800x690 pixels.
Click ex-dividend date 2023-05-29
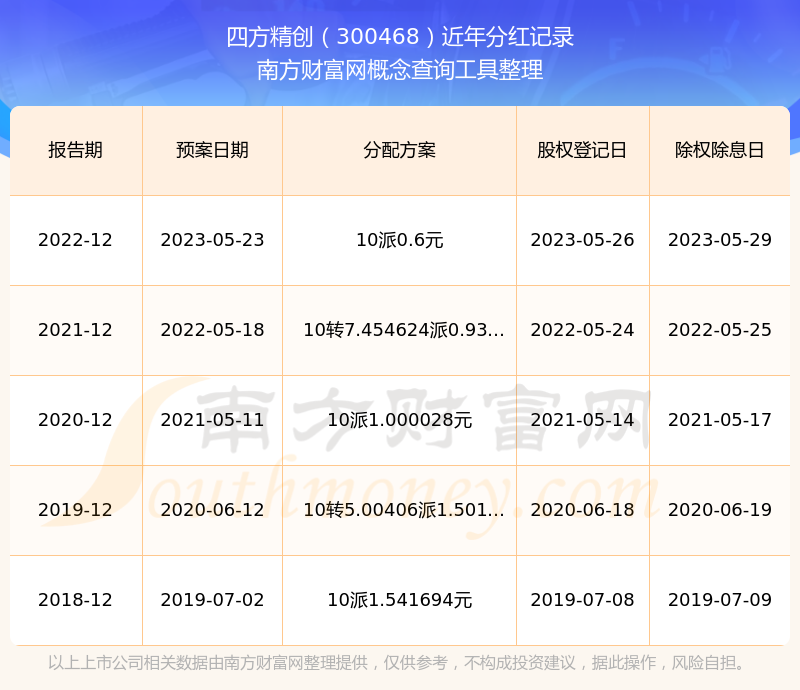(x=720, y=240)
